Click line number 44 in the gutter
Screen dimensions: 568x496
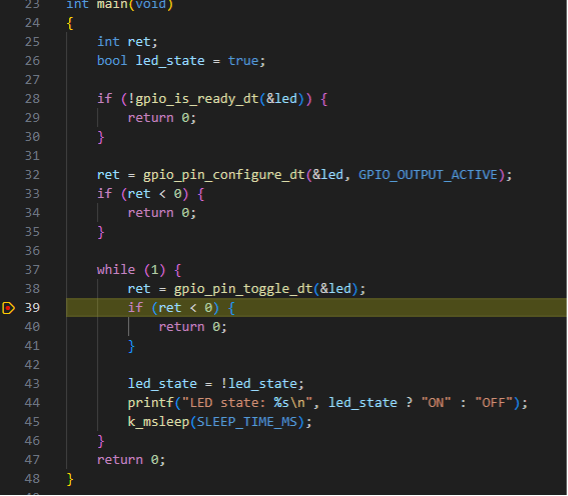click(x=32, y=403)
